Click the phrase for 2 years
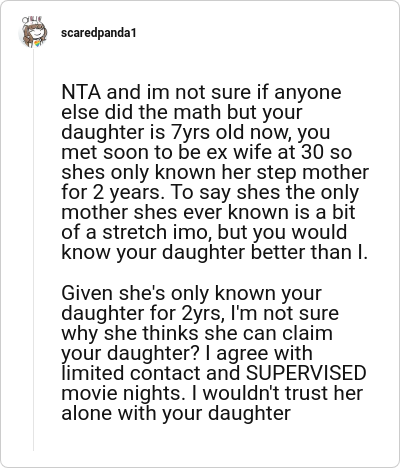 [113, 192]
